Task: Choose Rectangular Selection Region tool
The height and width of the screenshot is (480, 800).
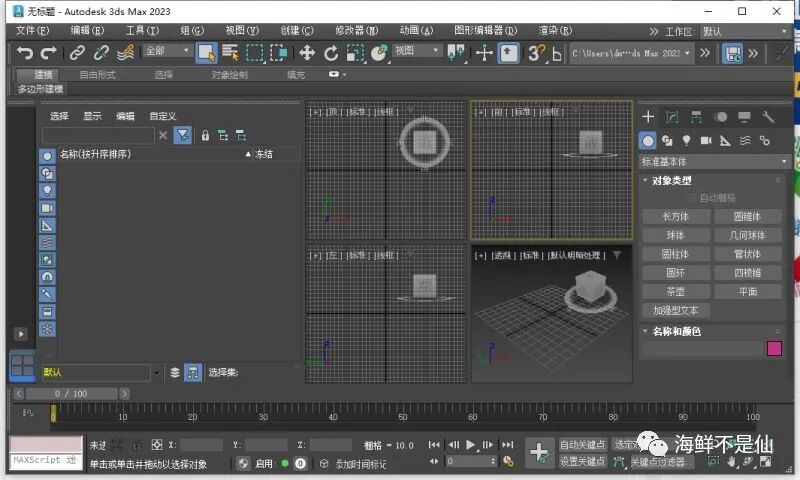Action: pos(254,53)
